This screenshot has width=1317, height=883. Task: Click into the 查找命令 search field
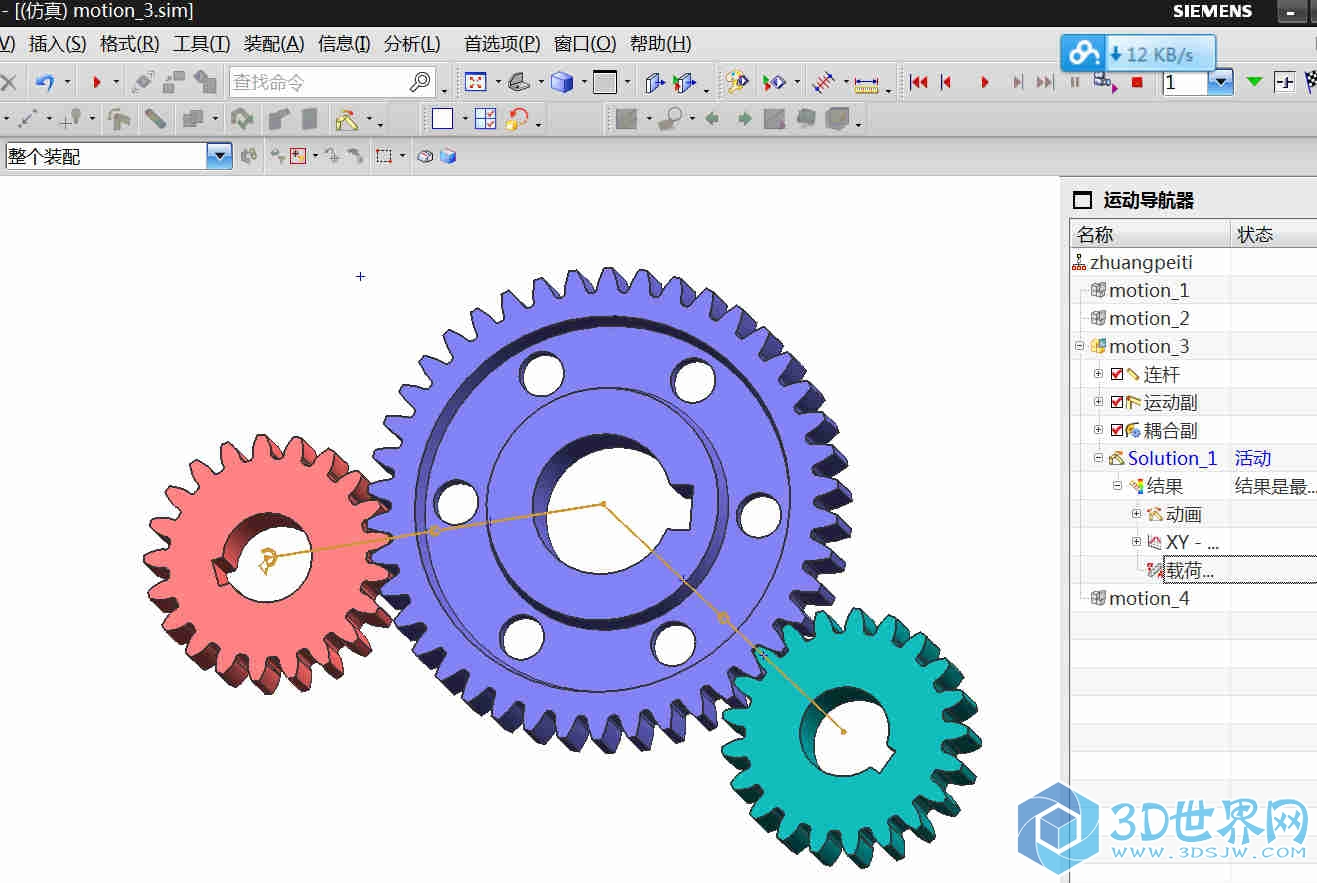[x=318, y=82]
